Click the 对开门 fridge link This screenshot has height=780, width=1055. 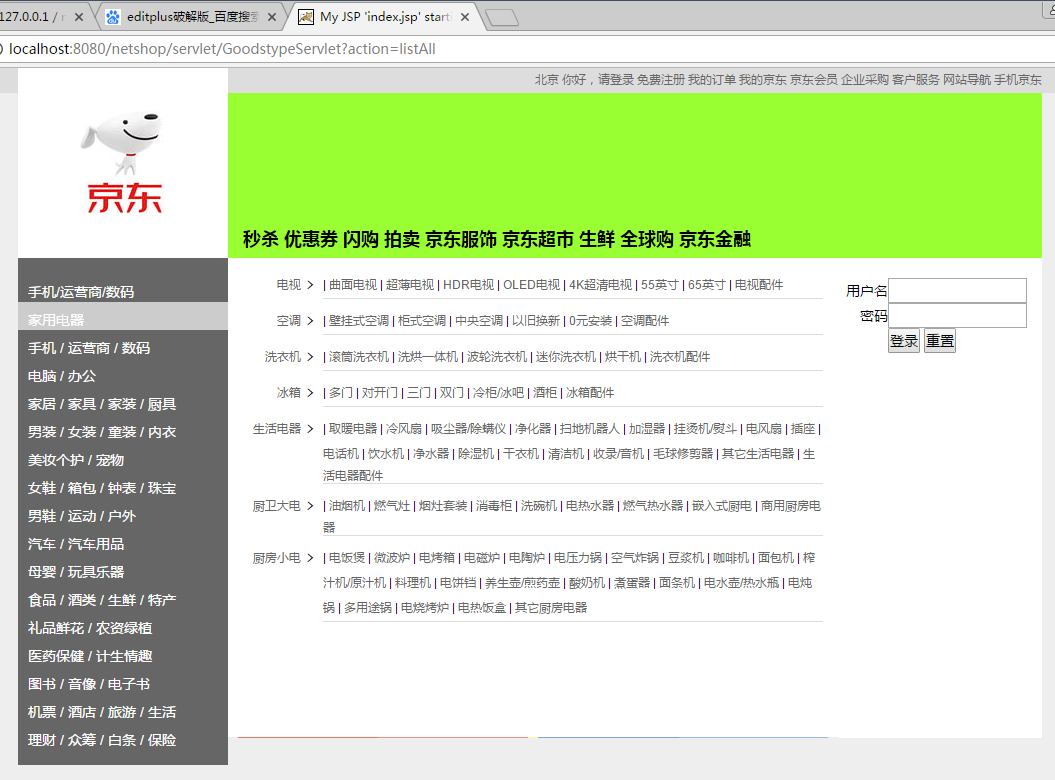[x=379, y=393]
